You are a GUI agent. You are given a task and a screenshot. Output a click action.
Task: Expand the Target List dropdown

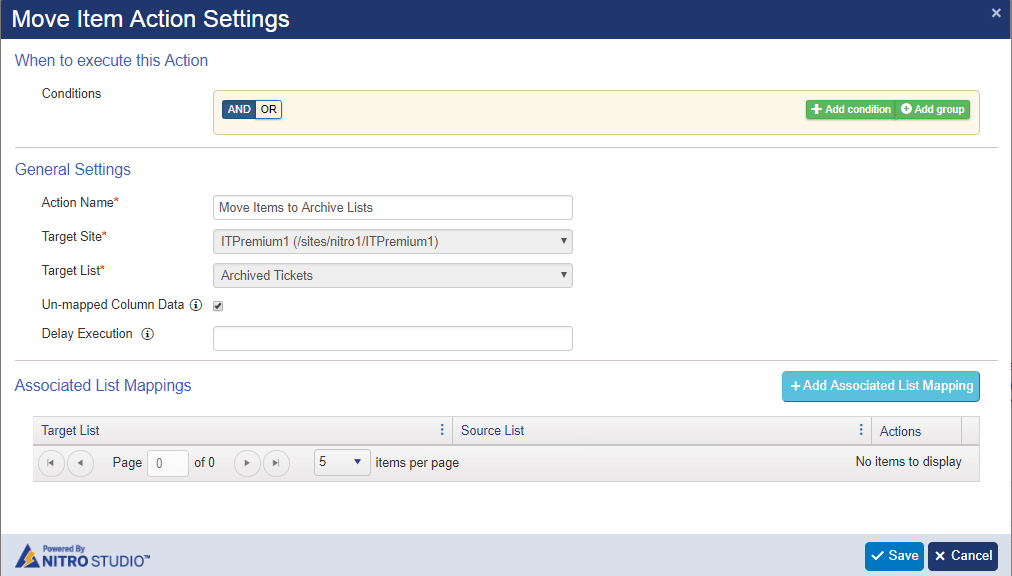pos(393,275)
